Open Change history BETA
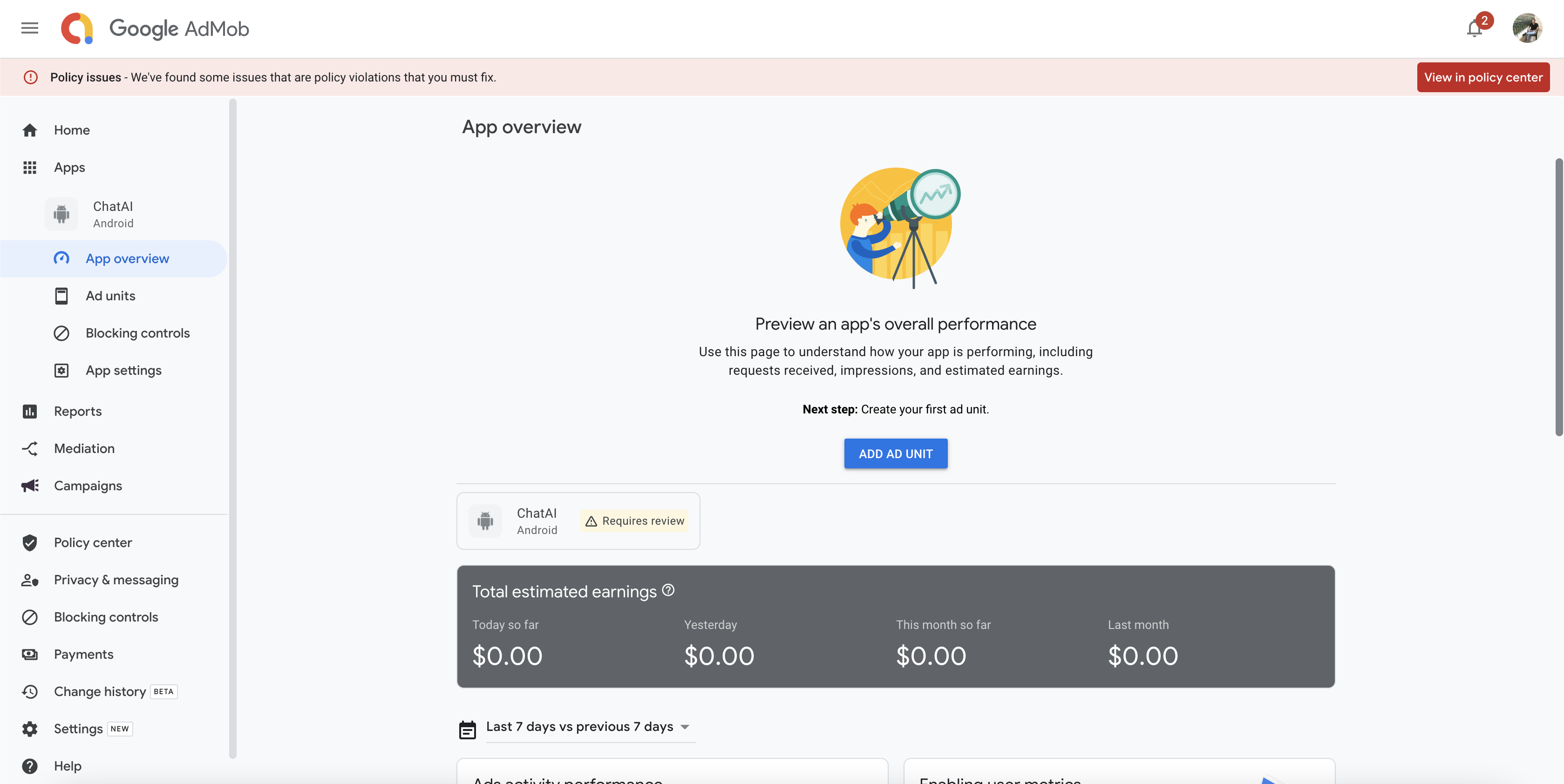The width and height of the screenshot is (1564, 784). 116,692
